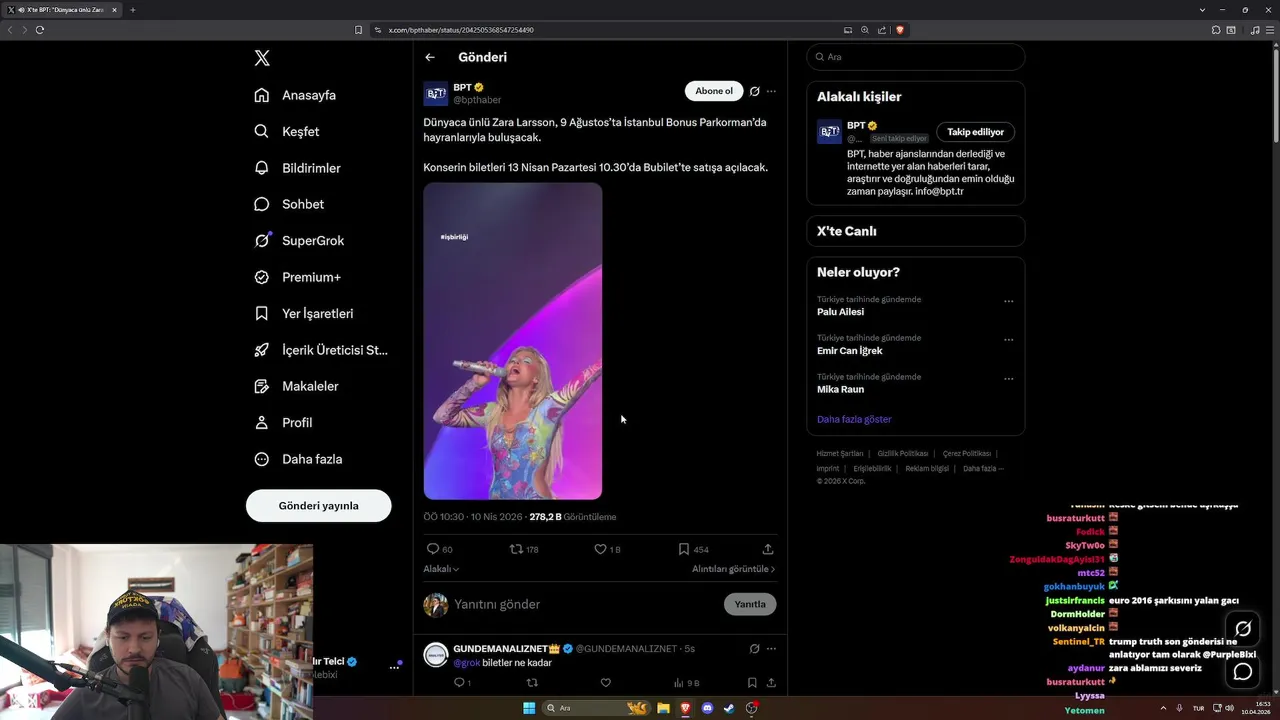This screenshot has width=1280, height=720.
Task: Open Palu Ailesi trending topic
Action: coord(840,312)
